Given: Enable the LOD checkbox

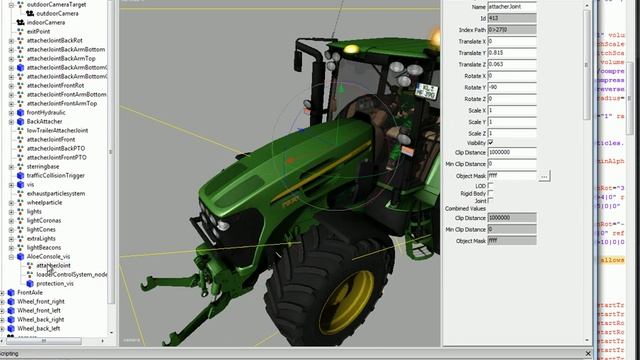Looking at the screenshot, I should (x=491, y=186).
